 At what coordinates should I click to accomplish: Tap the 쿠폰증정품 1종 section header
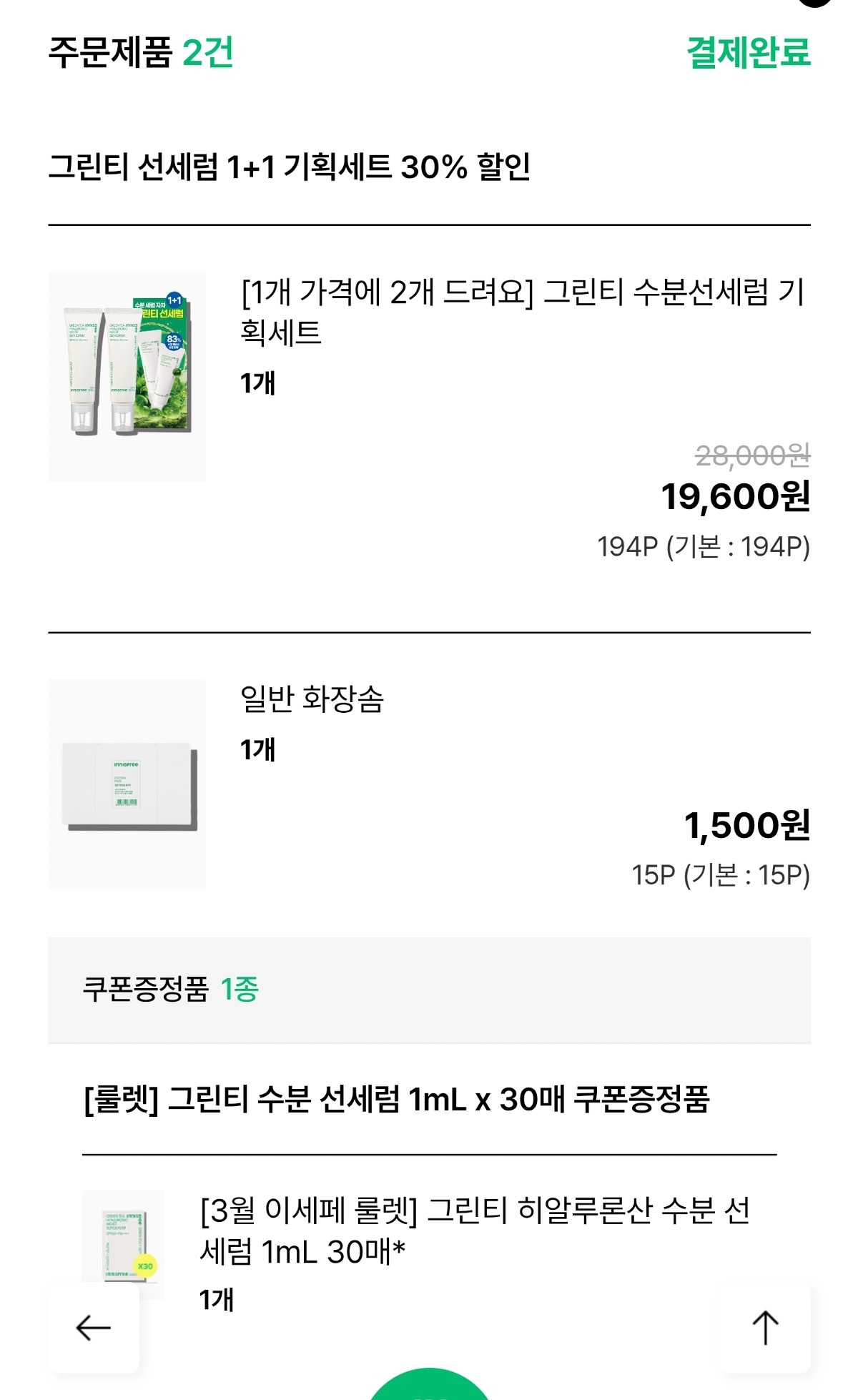(x=170, y=990)
